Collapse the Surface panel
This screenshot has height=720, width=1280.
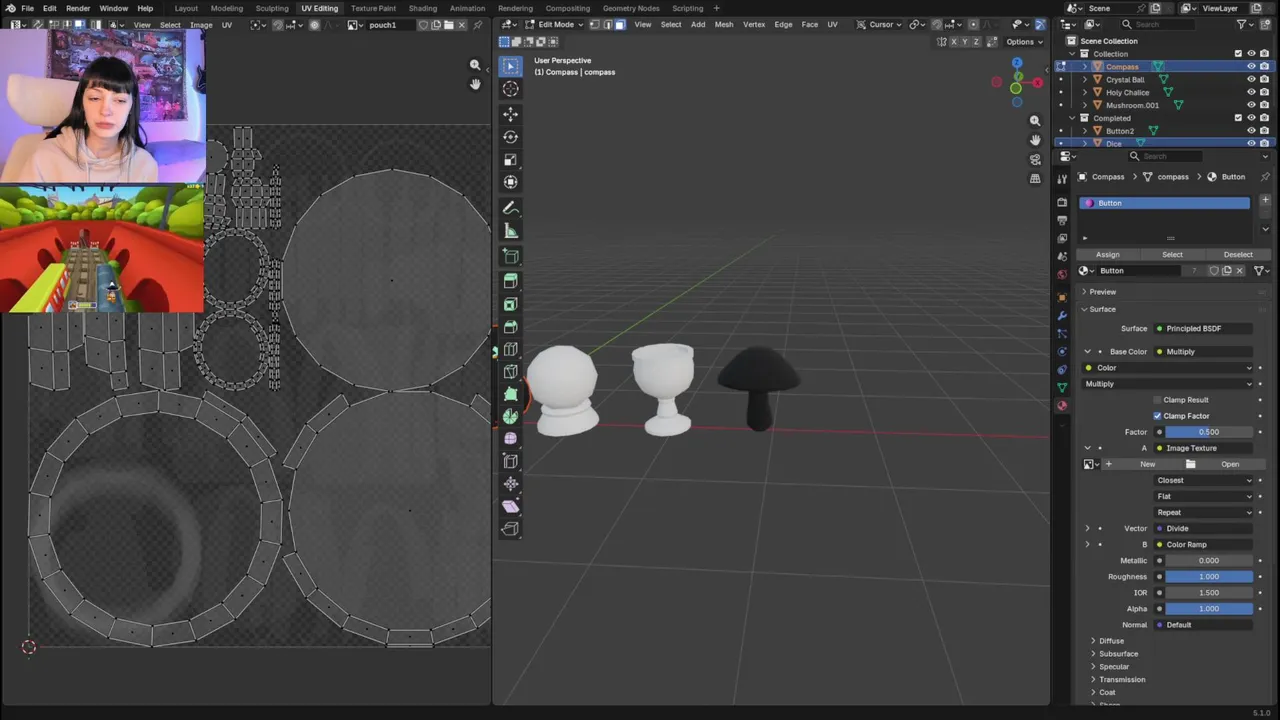[1103, 309]
